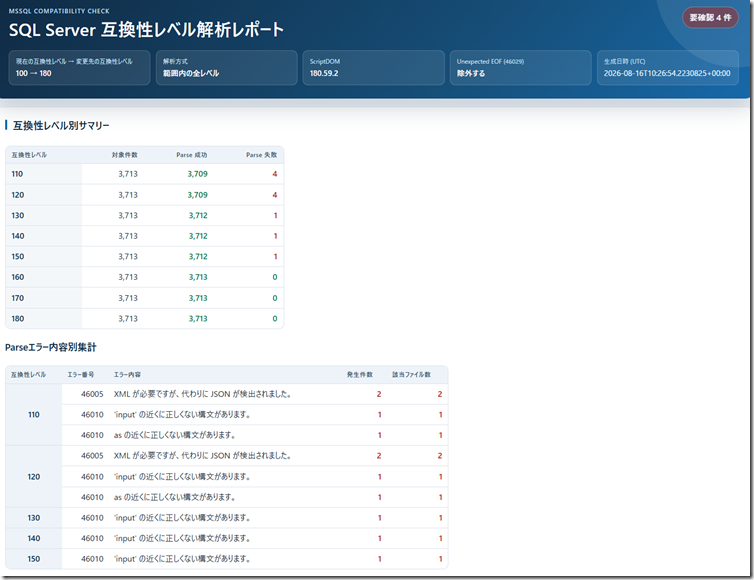
Task: Click the エラー内容 column header
Action: (127, 375)
